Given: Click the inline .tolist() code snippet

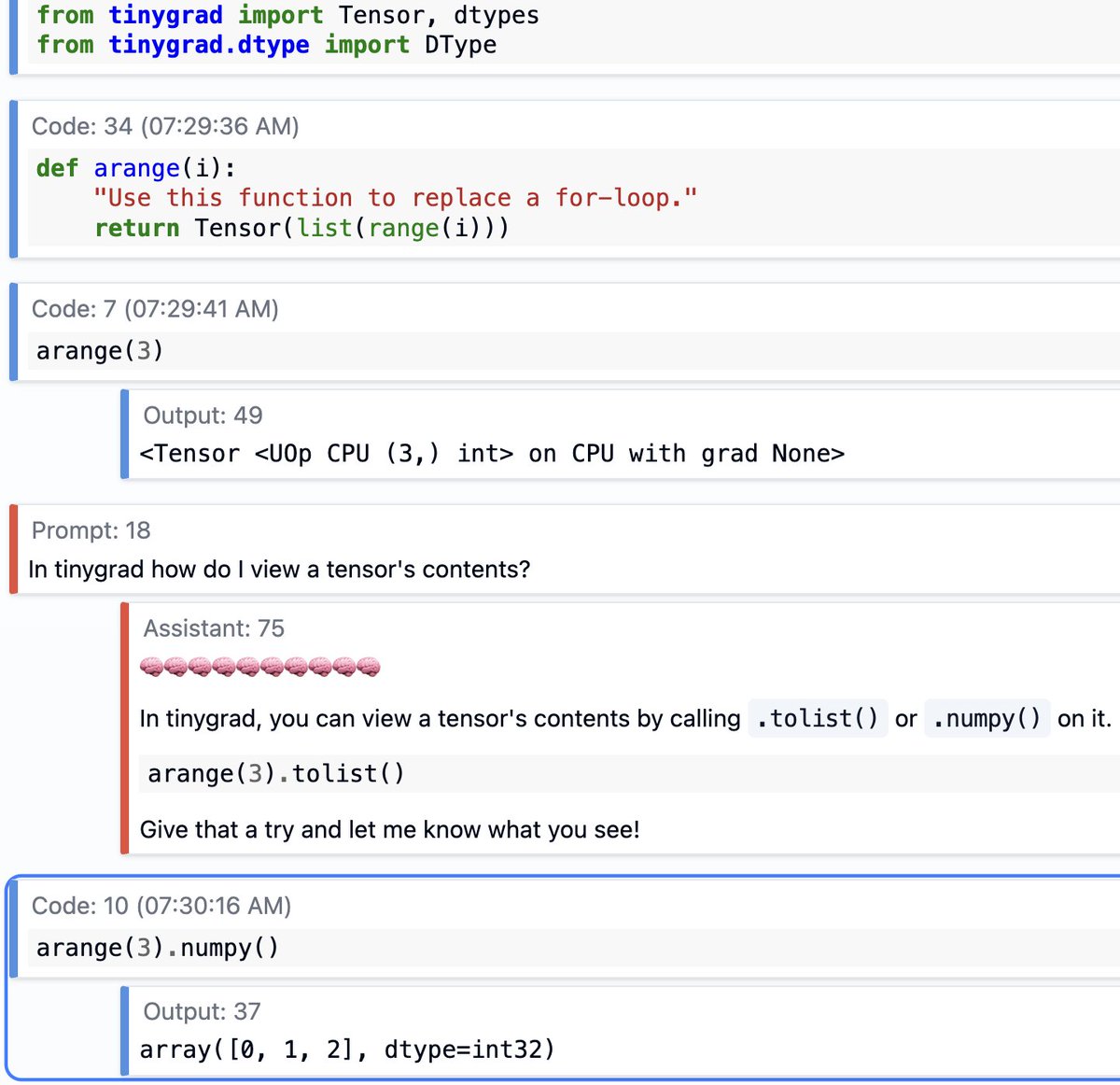Looking at the screenshot, I should click(x=818, y=719).
